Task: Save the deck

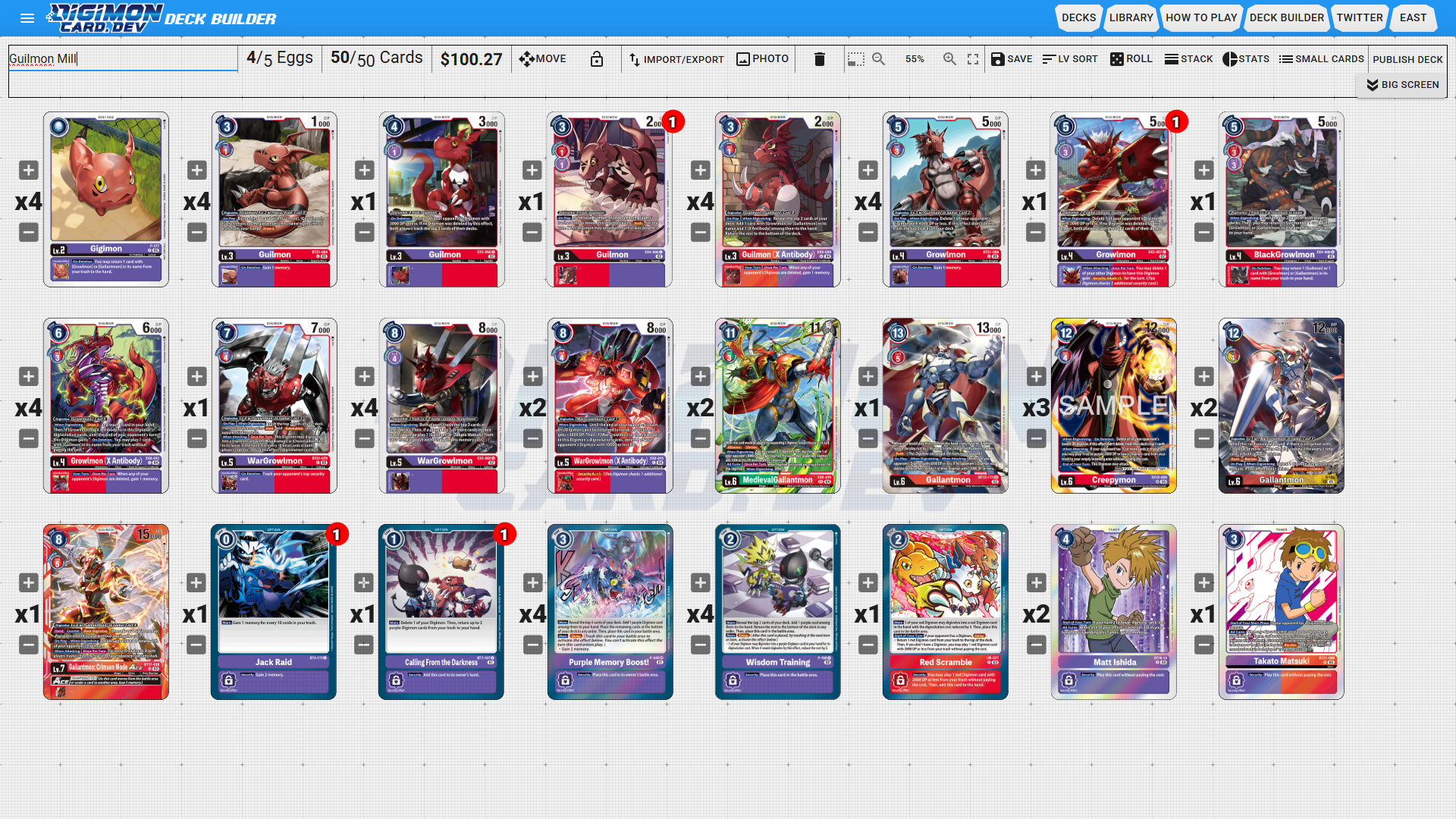Action: click(x=1011, y=59)
